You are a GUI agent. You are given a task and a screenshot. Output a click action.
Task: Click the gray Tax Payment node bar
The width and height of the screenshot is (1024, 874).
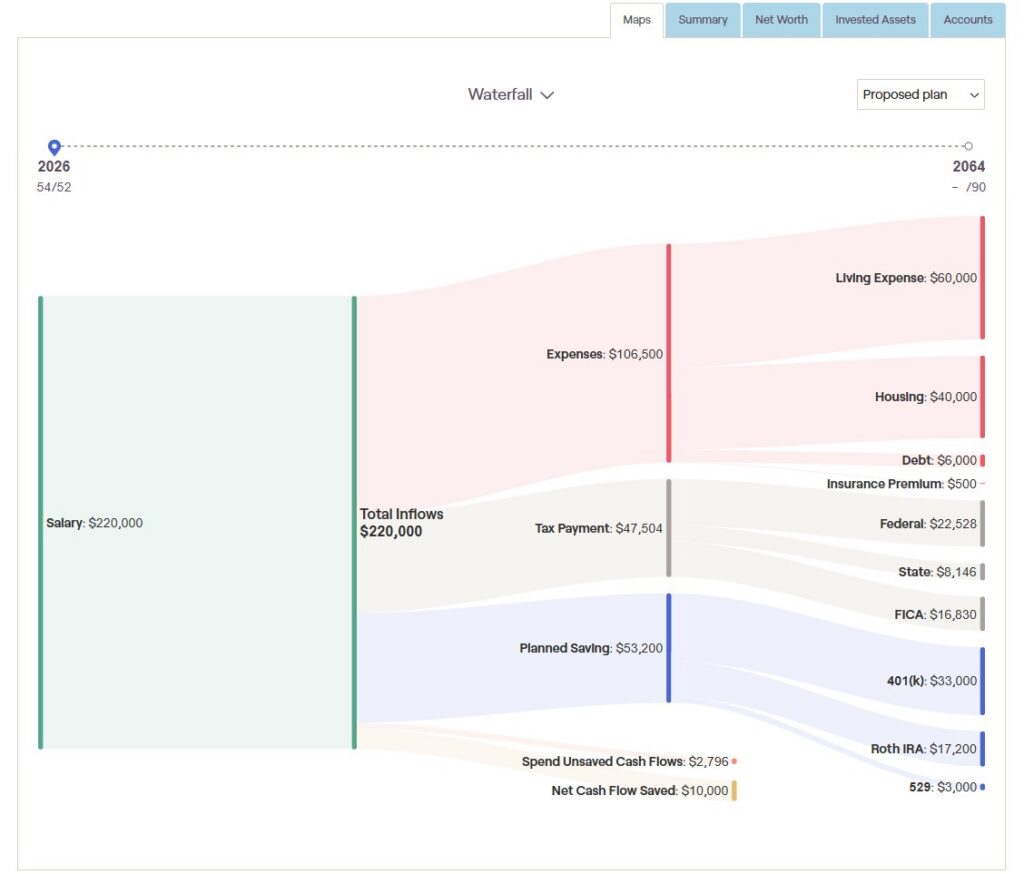point(669,528)
